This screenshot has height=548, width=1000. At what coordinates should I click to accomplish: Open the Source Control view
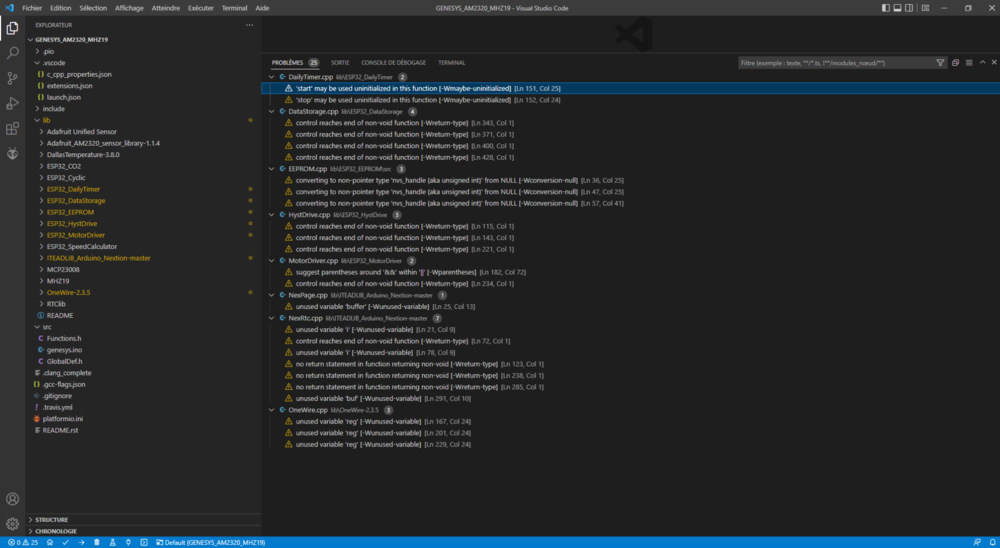tap(12, 78)
